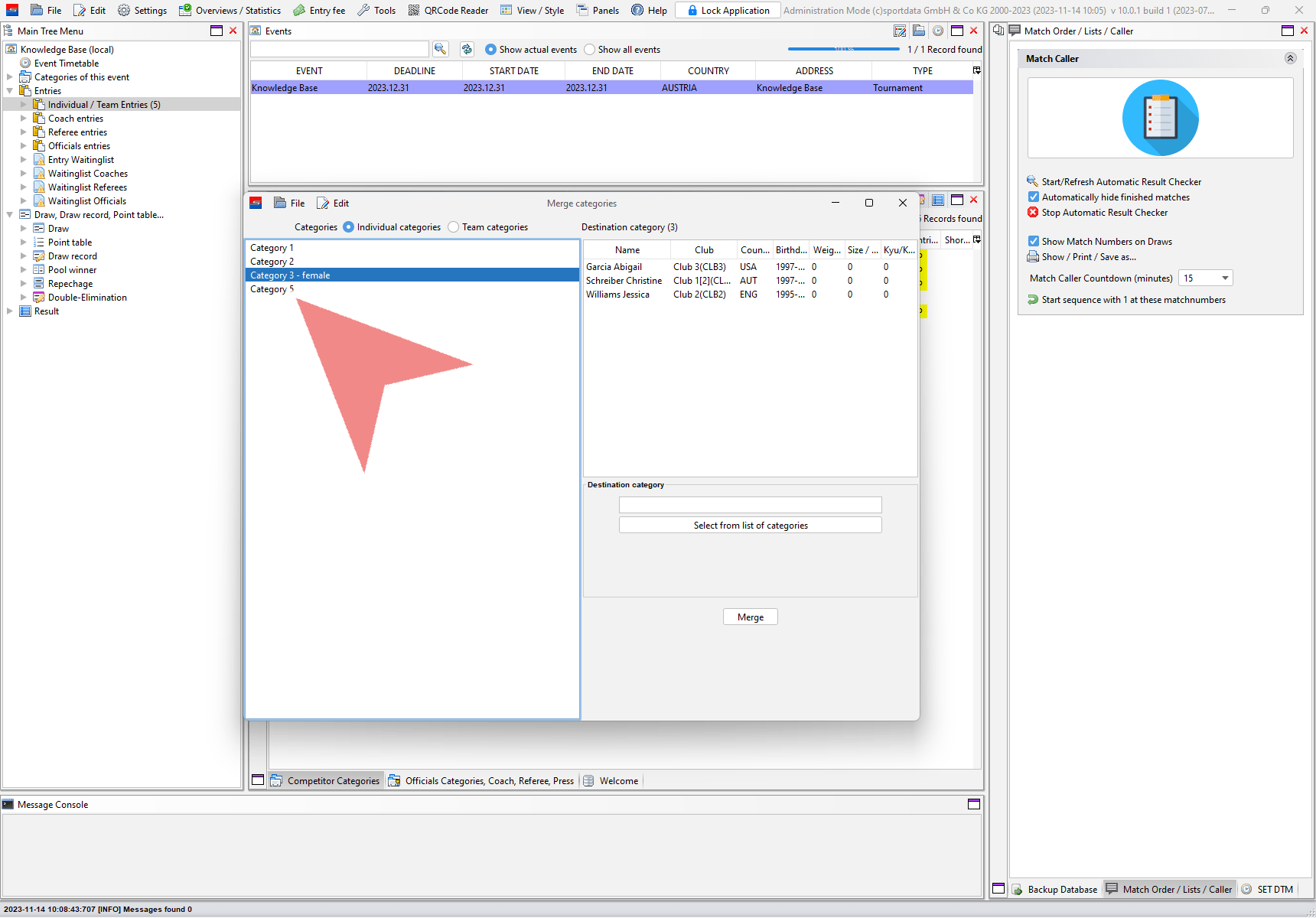Switch to Officials Categories tab
Viewport: 1316px width, 918px height.
click(x=481, y=781)
